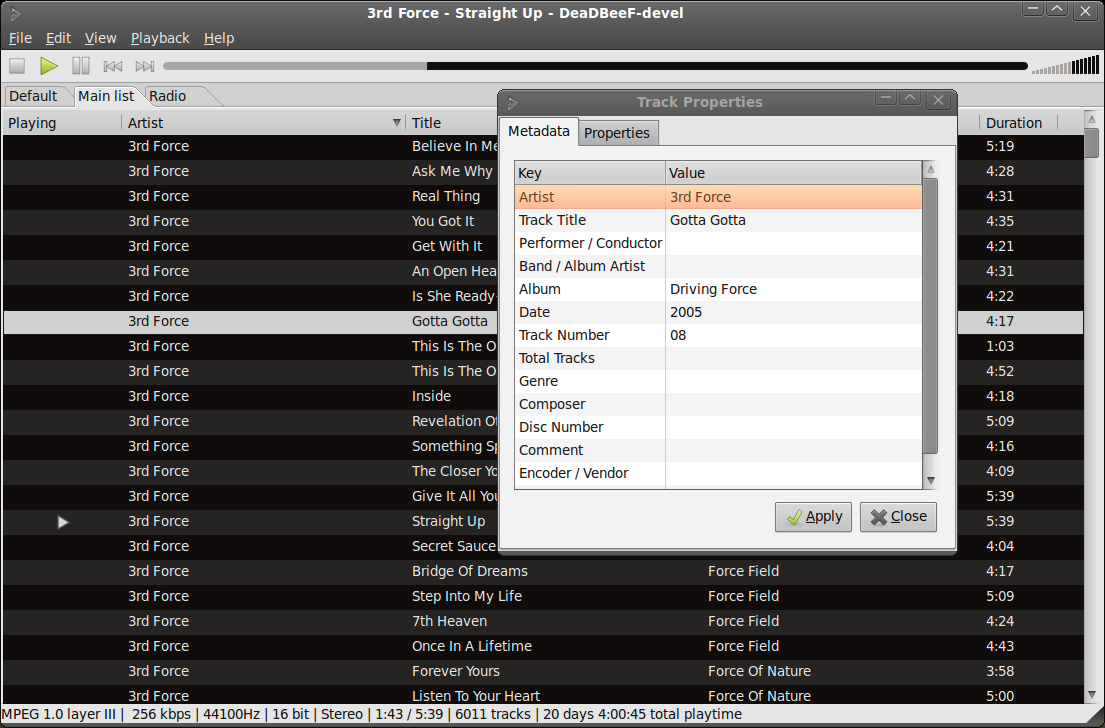This screenshot has width=1105, height=728.
Task: Click the green Play button
Action: tap(49, 66)
